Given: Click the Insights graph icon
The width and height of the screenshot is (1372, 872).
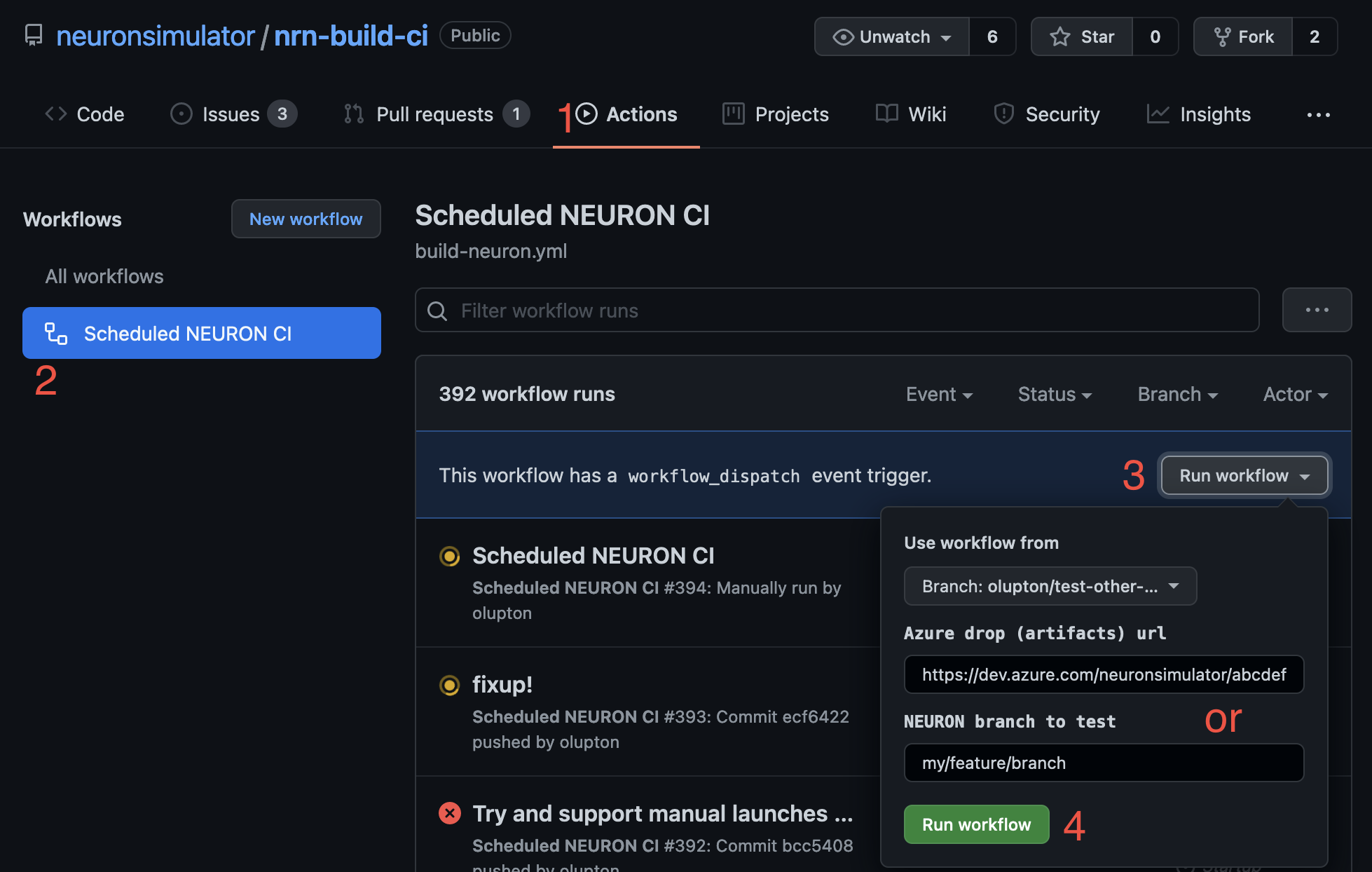Looking at the screenshot, I should tap(1158, 114).
